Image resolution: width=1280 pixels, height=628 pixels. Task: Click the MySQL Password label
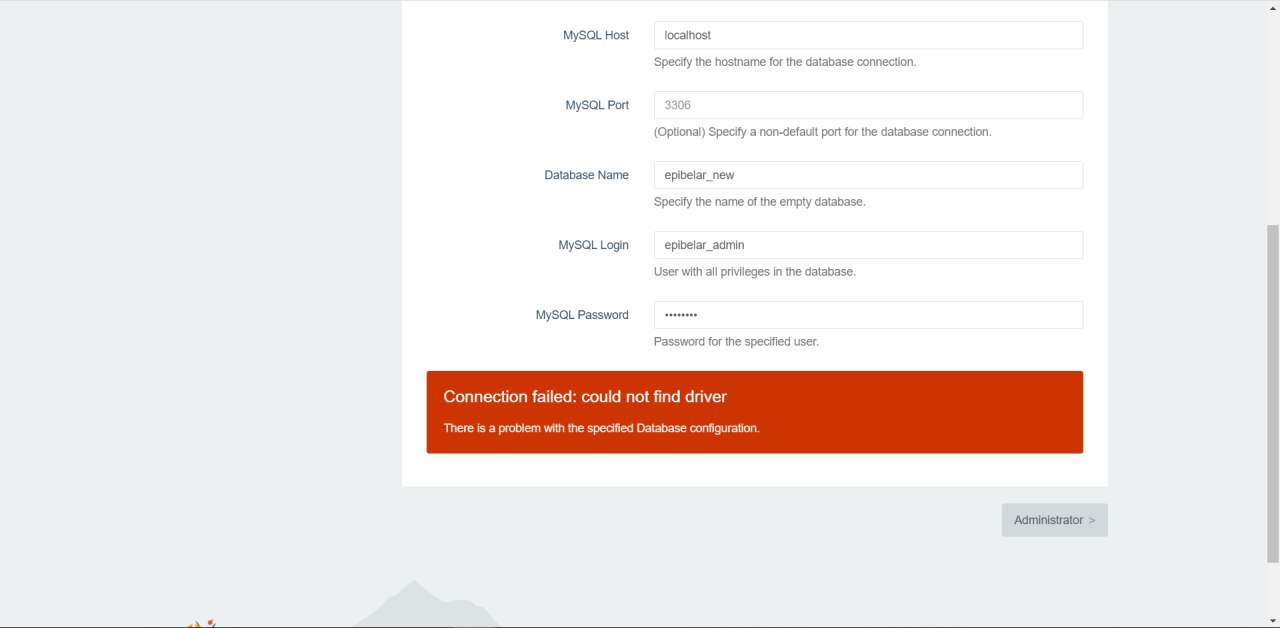coord(582,315)
